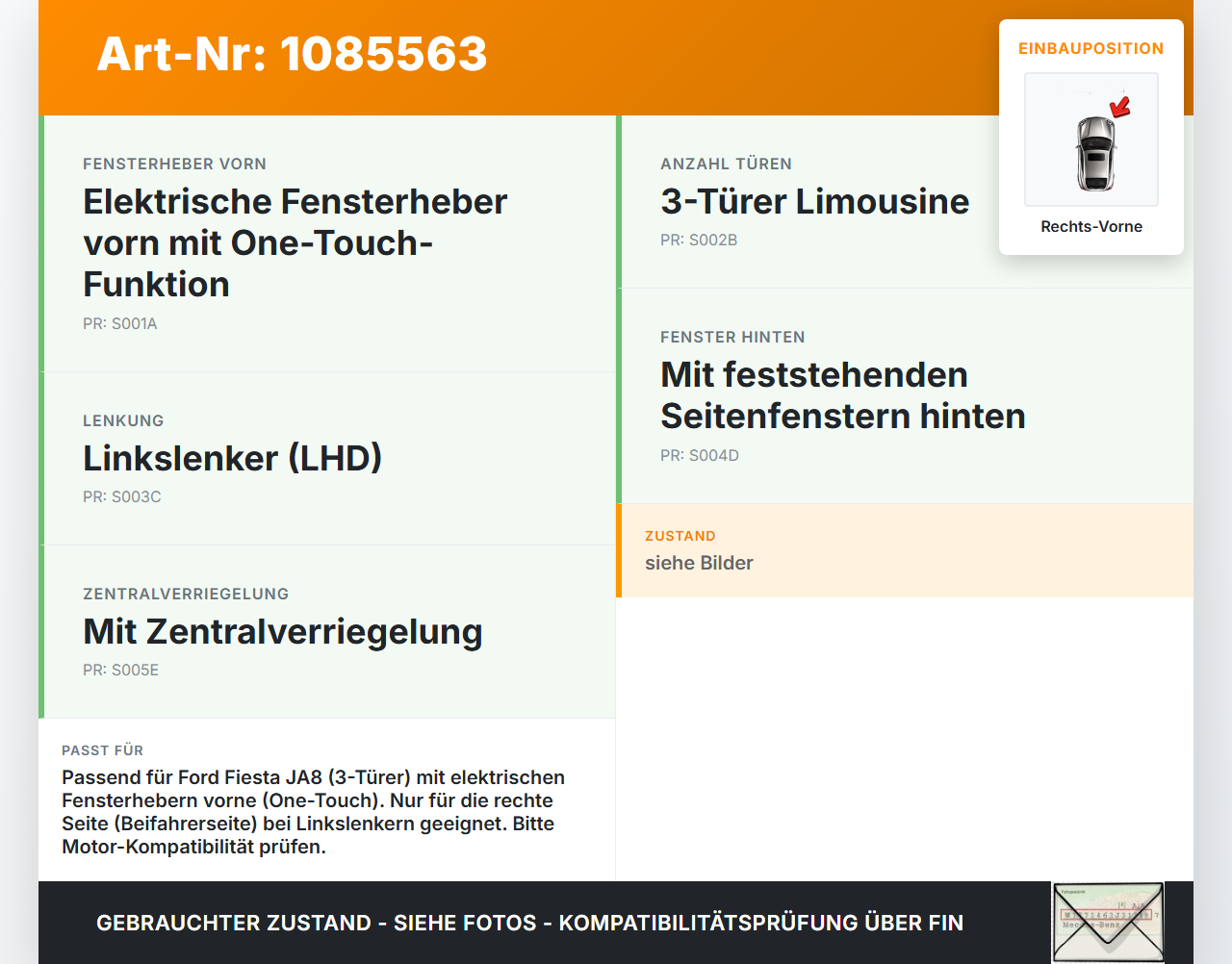
Task: Click the 'EINBAUPOSITION' label
Action: tap(1091, 48)
